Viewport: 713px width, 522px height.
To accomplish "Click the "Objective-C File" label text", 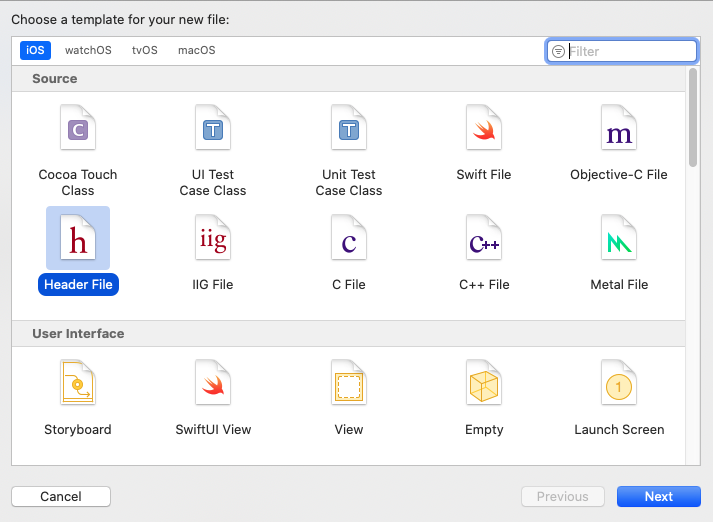I will [619, 175].
